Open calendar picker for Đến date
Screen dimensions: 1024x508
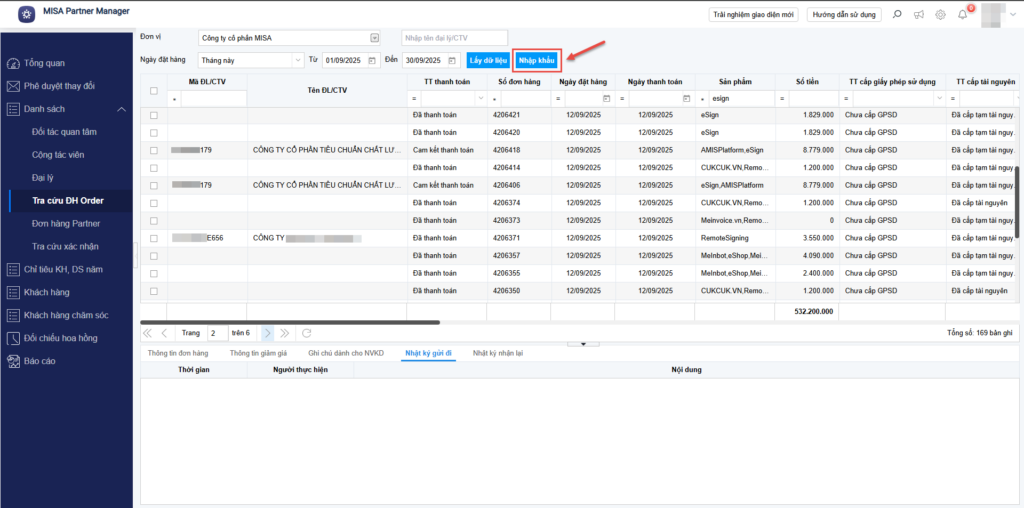point(453,60)
